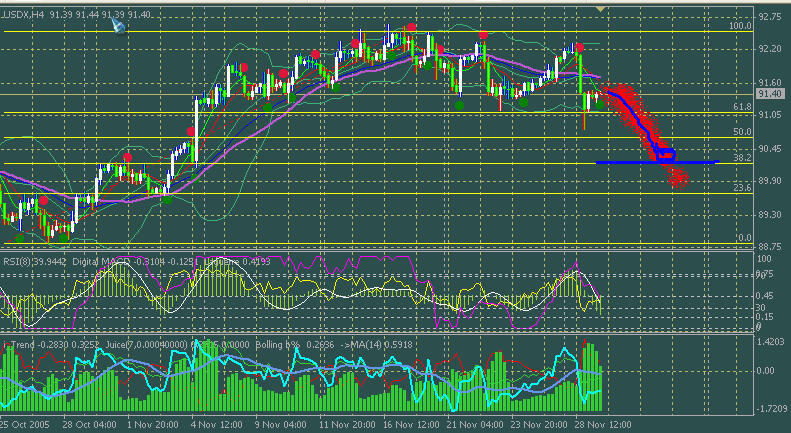Click the 28 Oct 04:00 time label
This screenshot has height=433, width=791.
89,424
